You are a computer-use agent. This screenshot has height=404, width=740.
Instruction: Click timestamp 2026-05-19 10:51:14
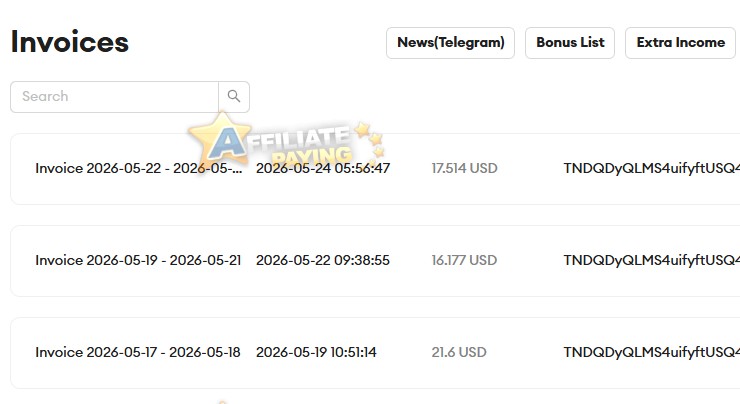tap(316, 353)
